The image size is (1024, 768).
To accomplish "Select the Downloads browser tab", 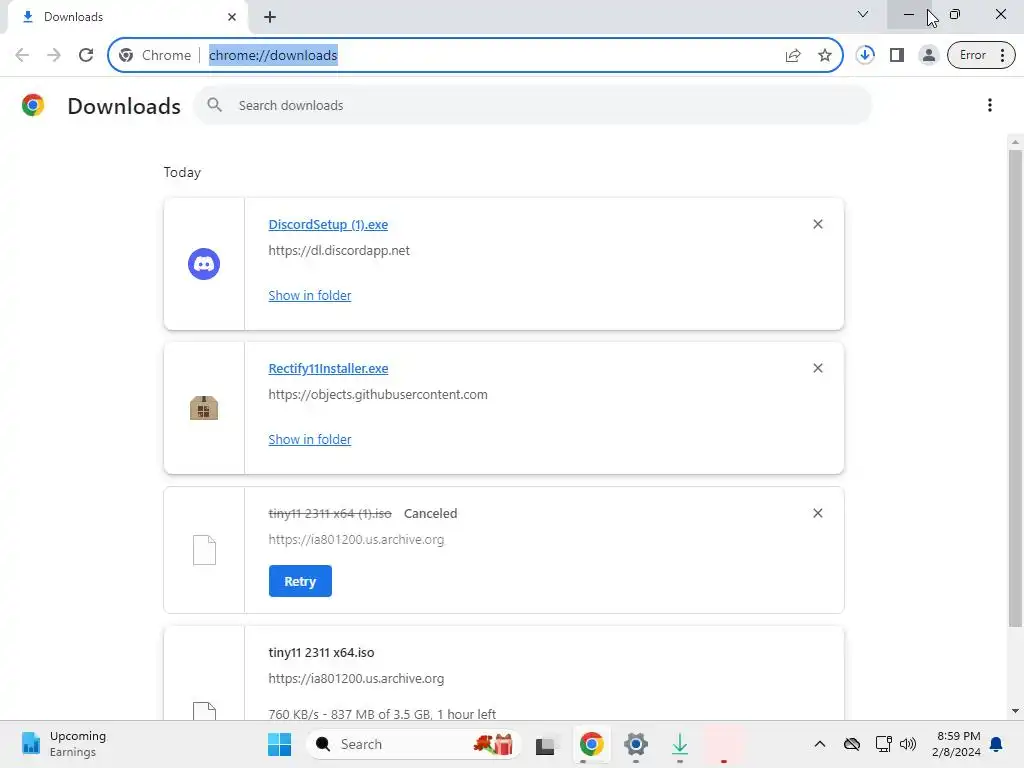I will 127,18.
